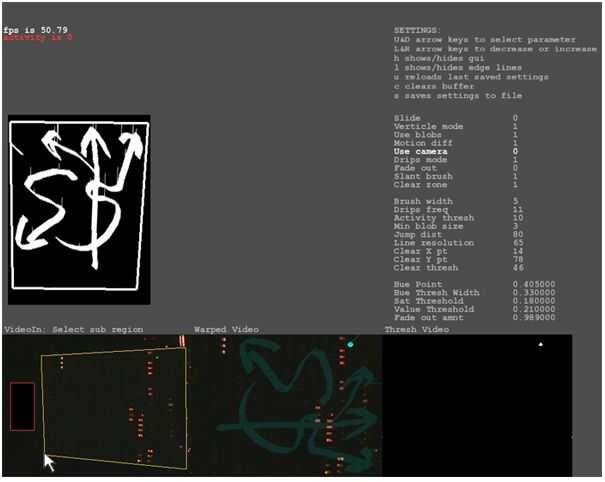The width and height of the screenshot is (605, 482).
Task: Click the red clear-zone rectangle in VideoIn
Action: [22, 406]
